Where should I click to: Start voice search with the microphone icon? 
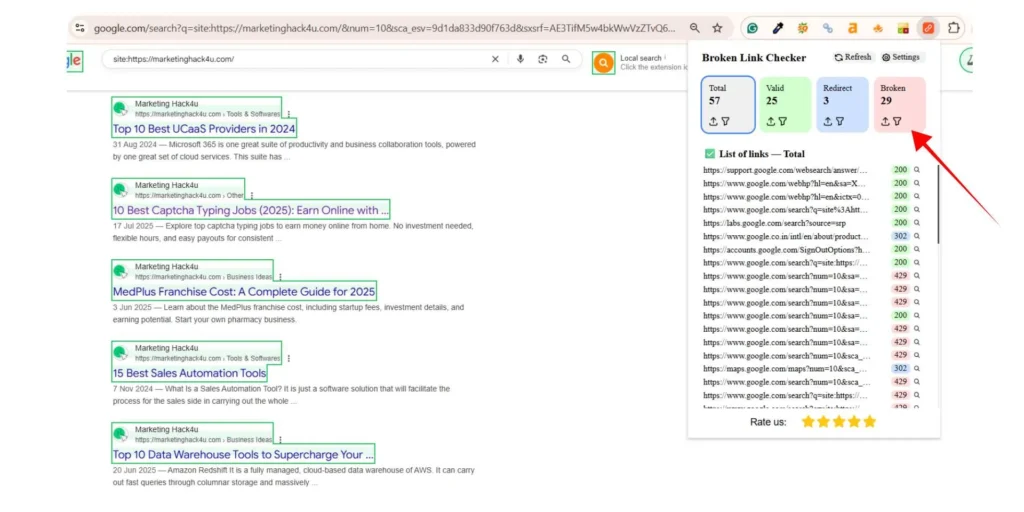coord(520,60)
